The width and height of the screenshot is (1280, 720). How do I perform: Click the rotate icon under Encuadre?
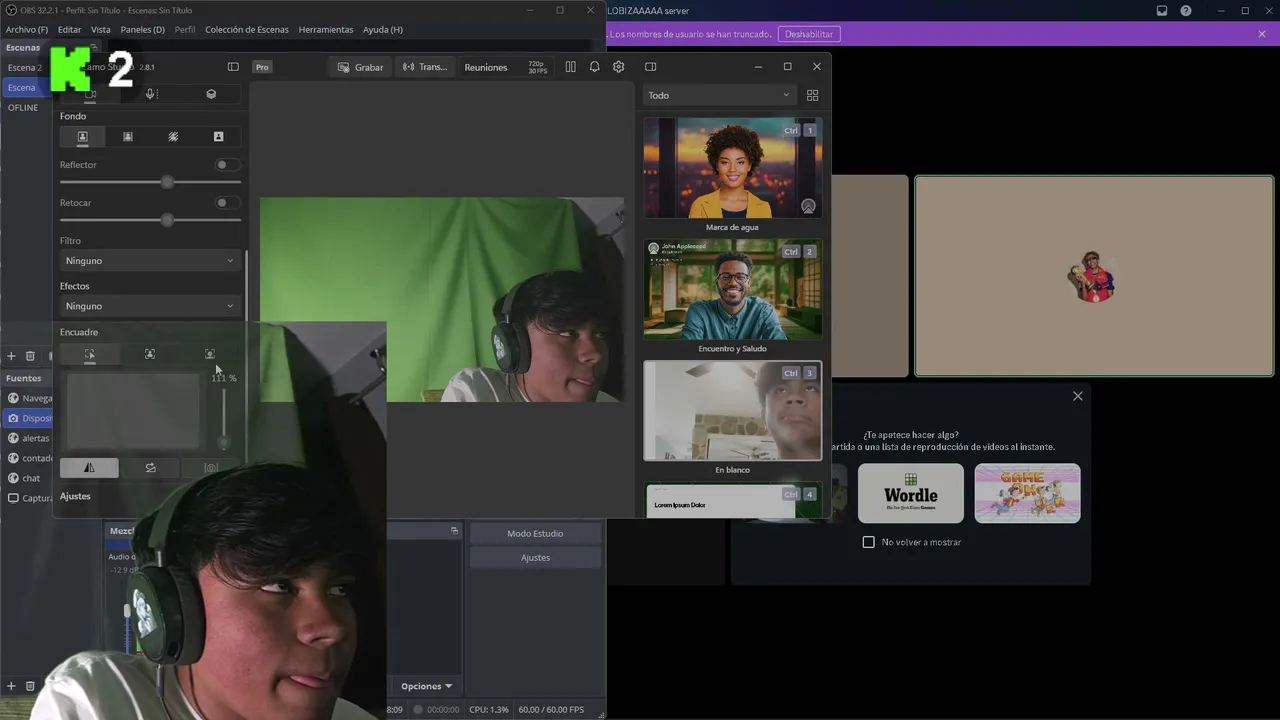tap(150, 467)
